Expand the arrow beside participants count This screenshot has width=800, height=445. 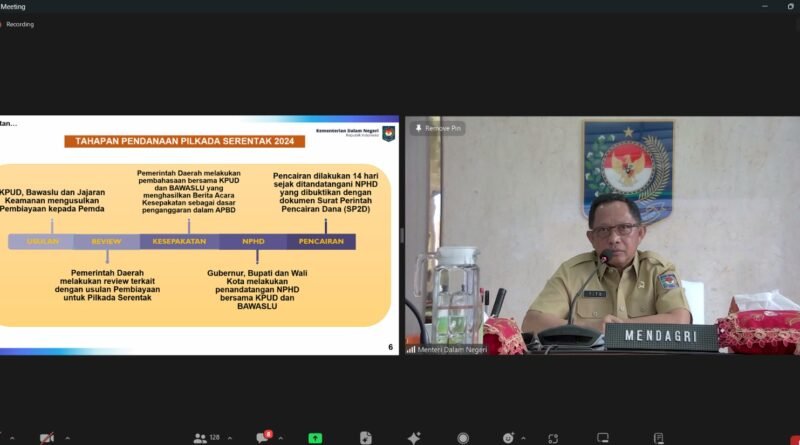coord(229,438)
